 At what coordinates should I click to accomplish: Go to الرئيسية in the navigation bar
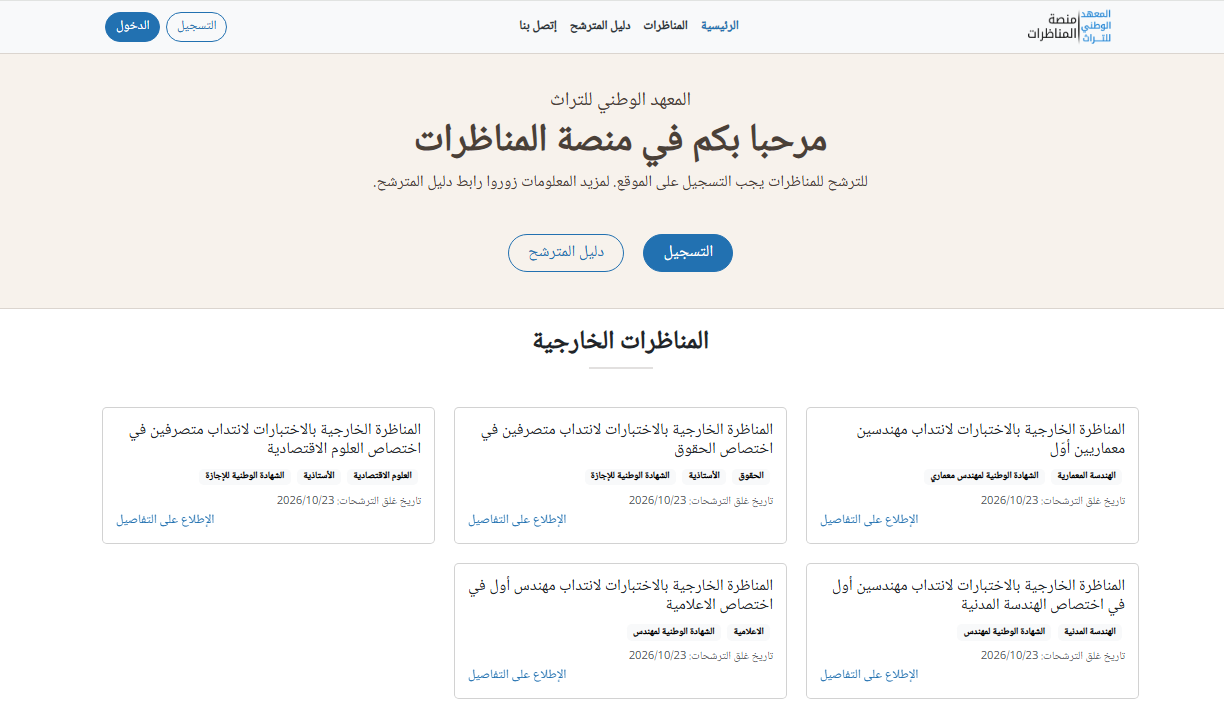[x=720, y=26]
